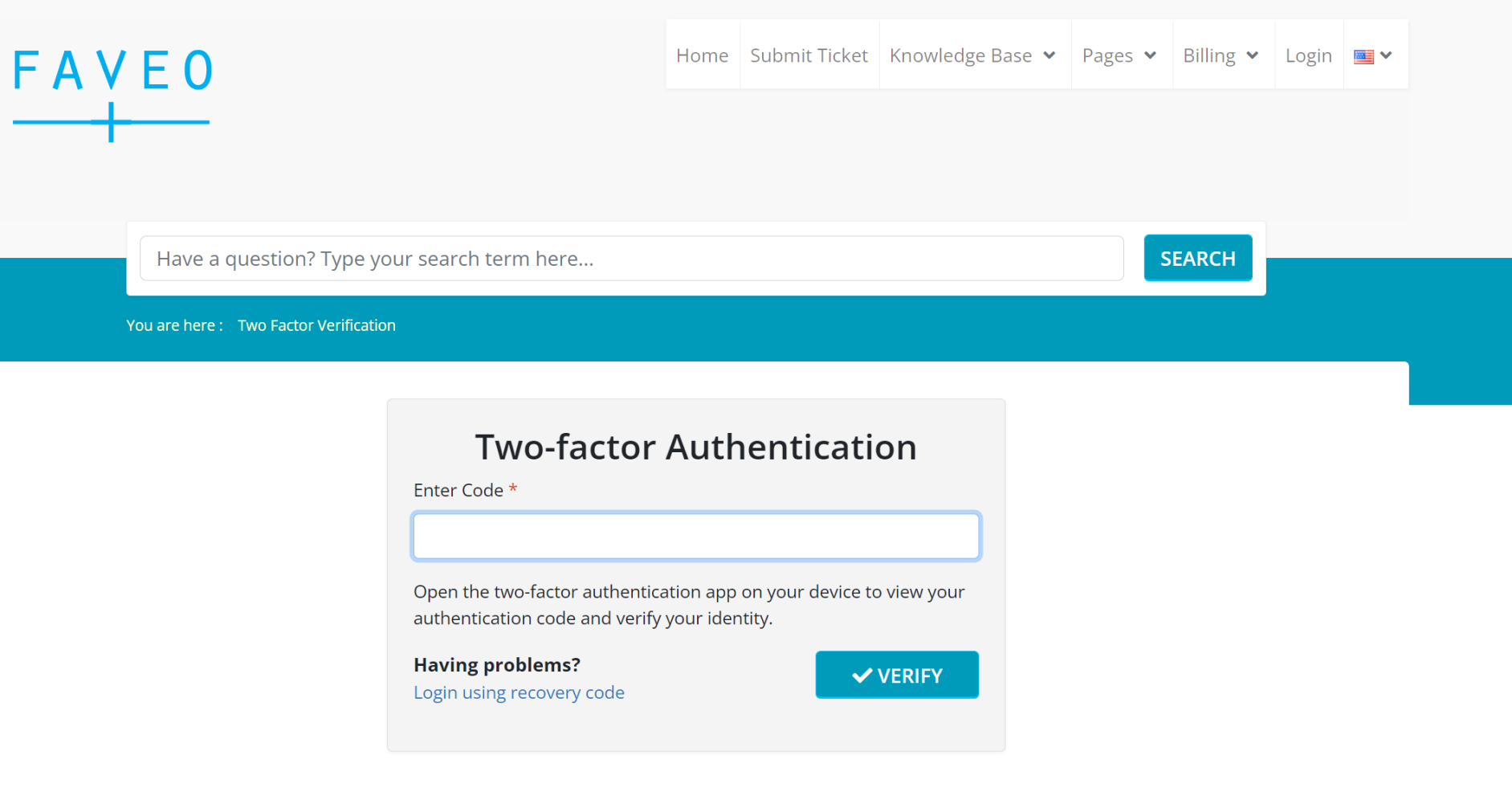Follow the Login using recovery code link
Screen dimensions: 1512x788
[519, 692]
